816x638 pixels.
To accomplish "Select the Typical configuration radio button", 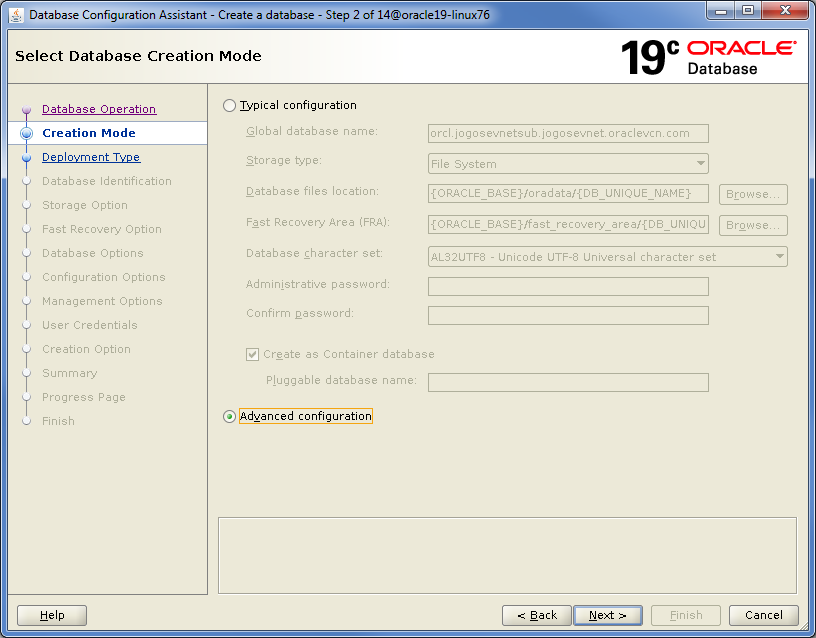I will [230, 105].
